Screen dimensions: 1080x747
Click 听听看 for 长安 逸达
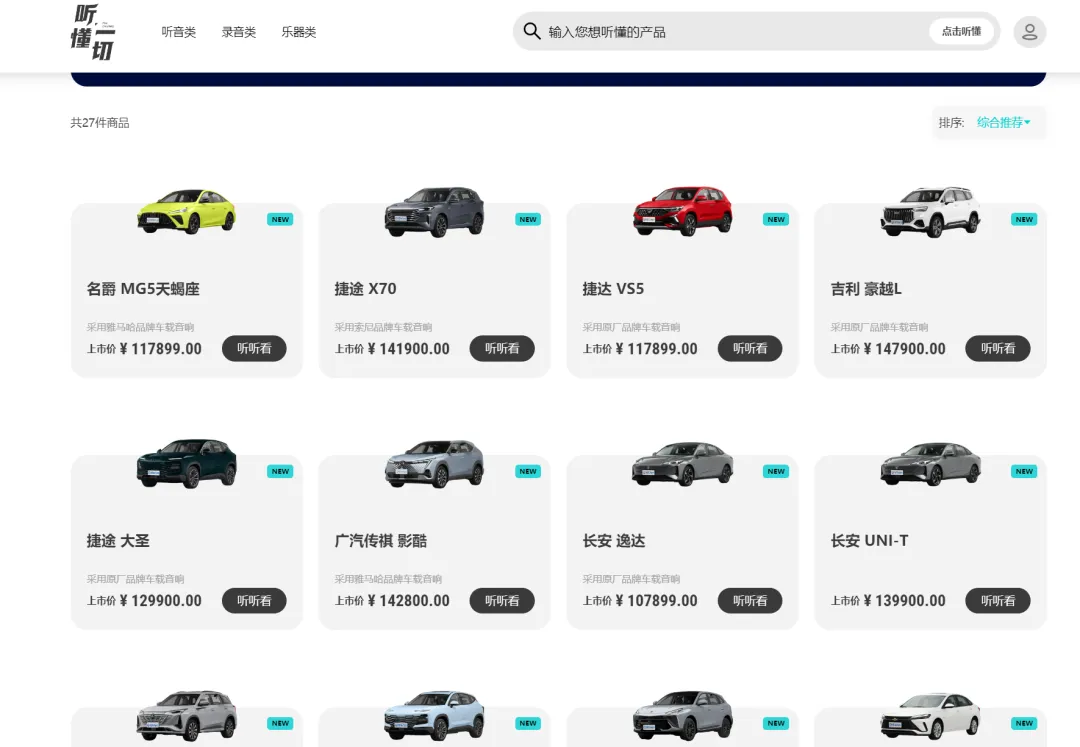[x=750, y=600]
